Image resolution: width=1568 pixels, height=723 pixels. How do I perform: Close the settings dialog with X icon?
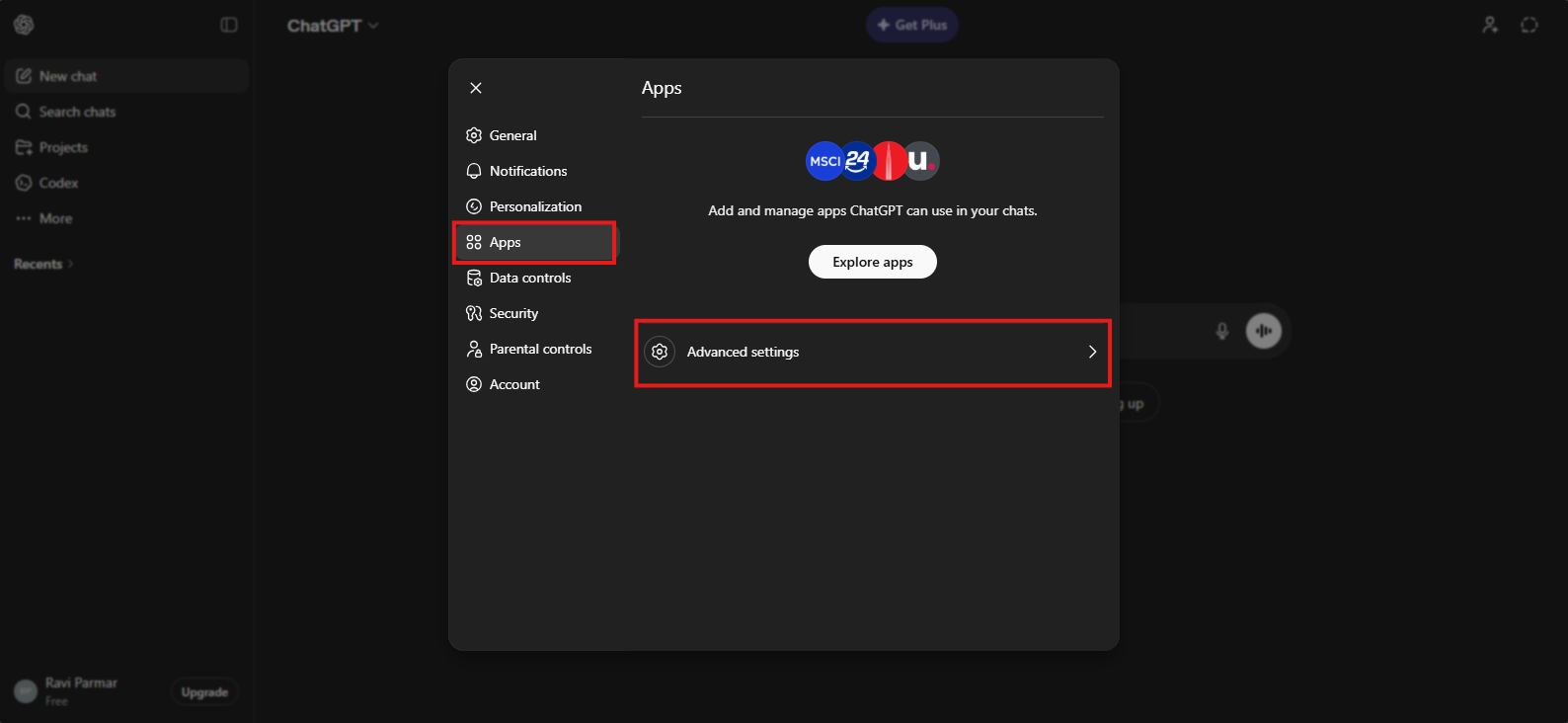point(476,88)
